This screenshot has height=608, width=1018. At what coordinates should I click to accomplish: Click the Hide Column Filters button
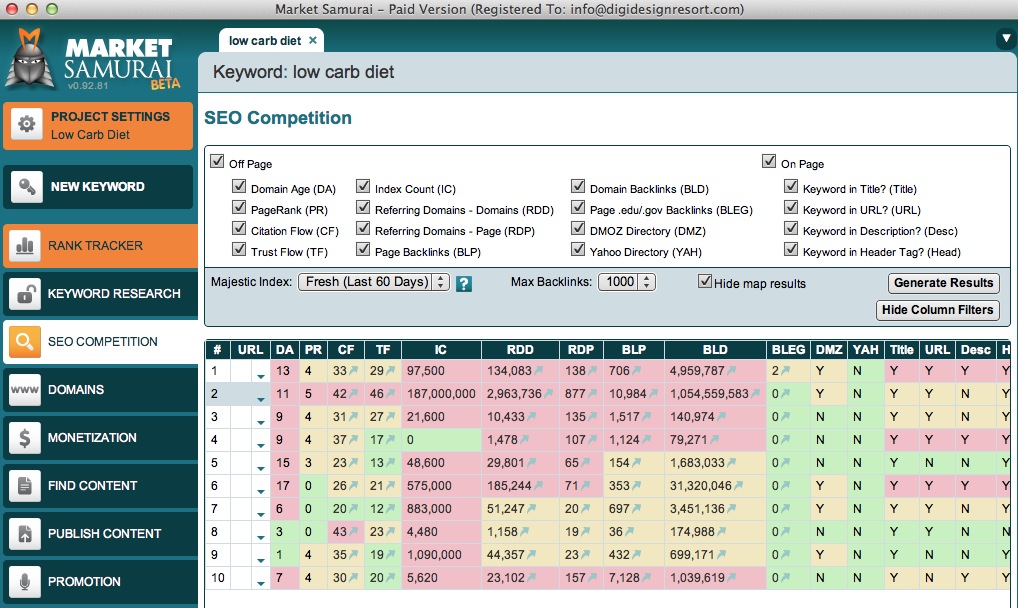tap(937, 310)
